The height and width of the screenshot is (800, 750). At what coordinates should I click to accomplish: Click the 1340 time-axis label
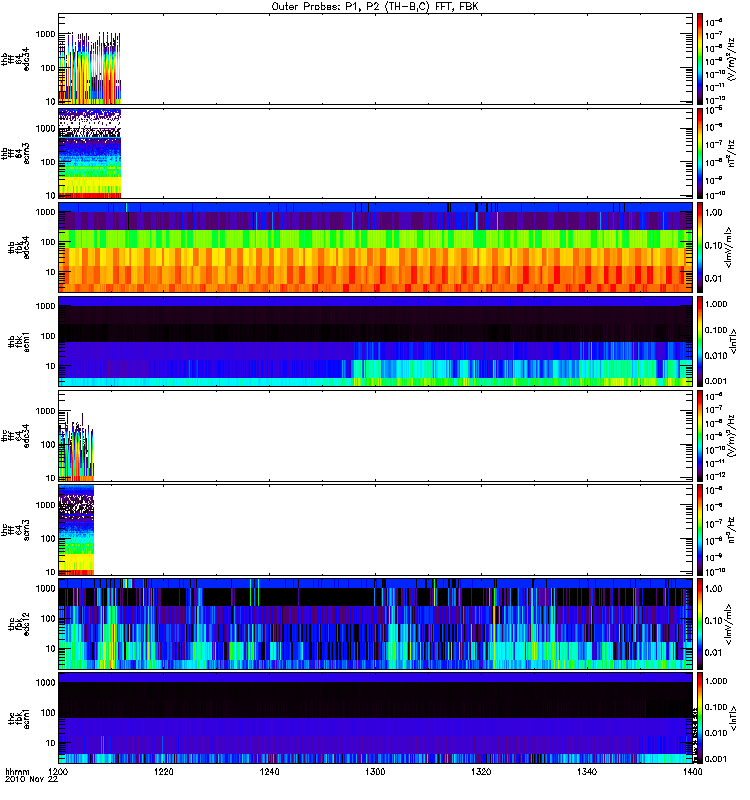[x=587, y=772]
